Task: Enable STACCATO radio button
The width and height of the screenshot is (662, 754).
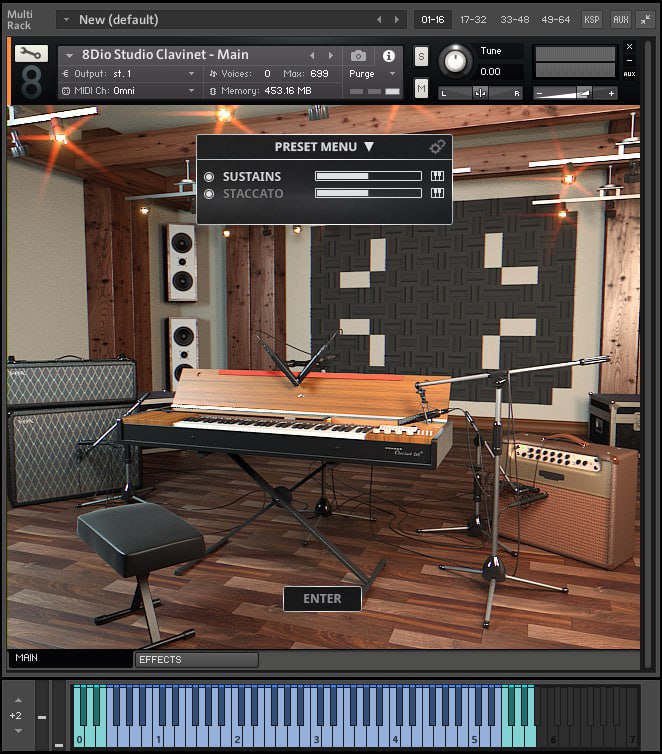Action: [x=209, y=194]
